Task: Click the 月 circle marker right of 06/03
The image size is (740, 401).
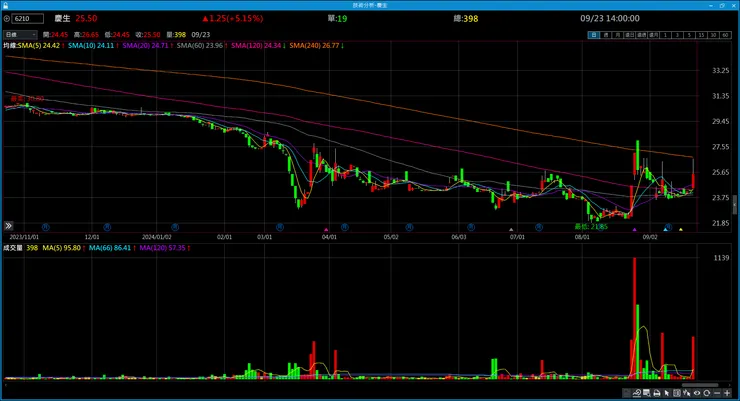Action: tap(471, 227)
